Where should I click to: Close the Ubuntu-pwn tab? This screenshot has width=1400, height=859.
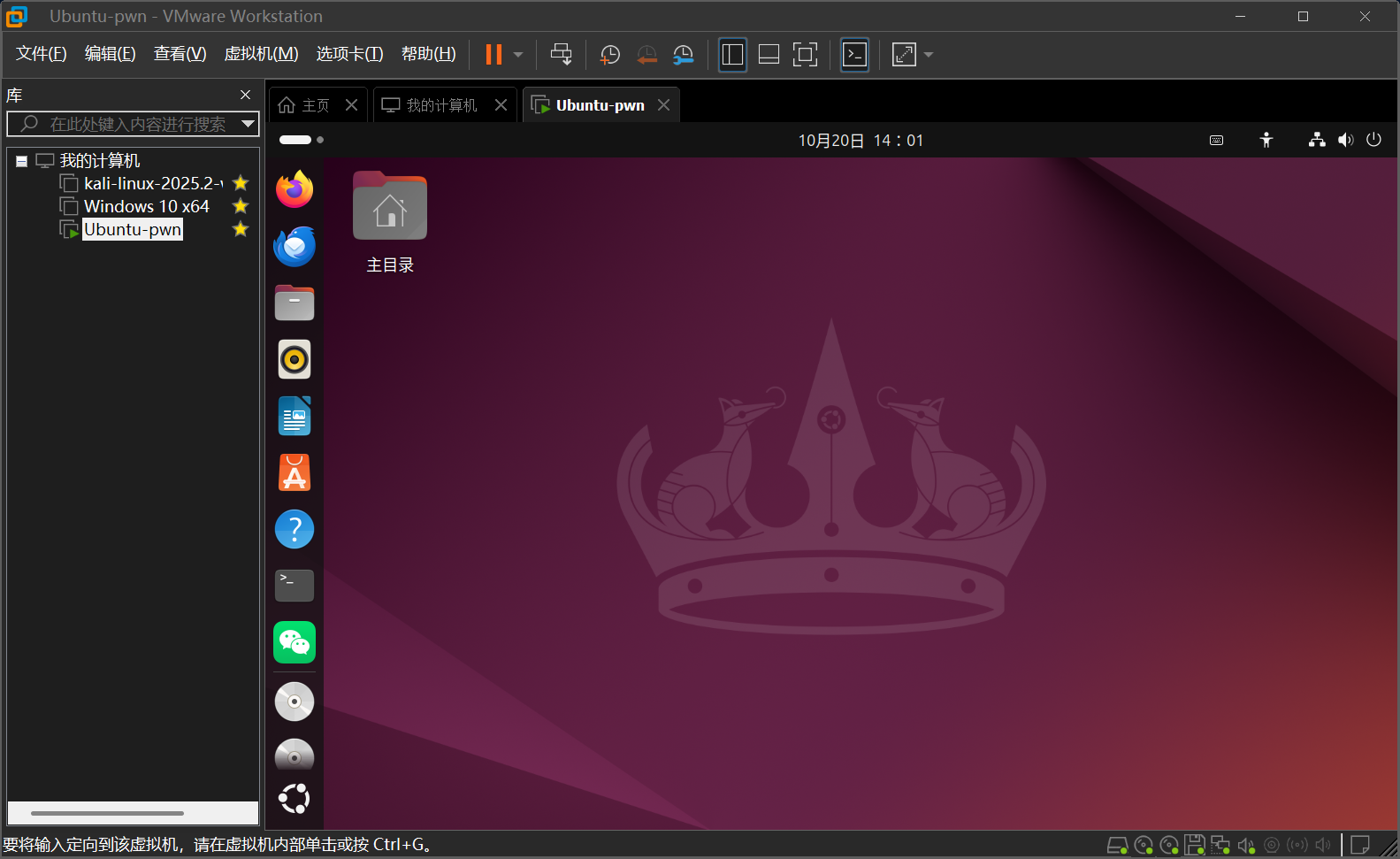point(663,105)
